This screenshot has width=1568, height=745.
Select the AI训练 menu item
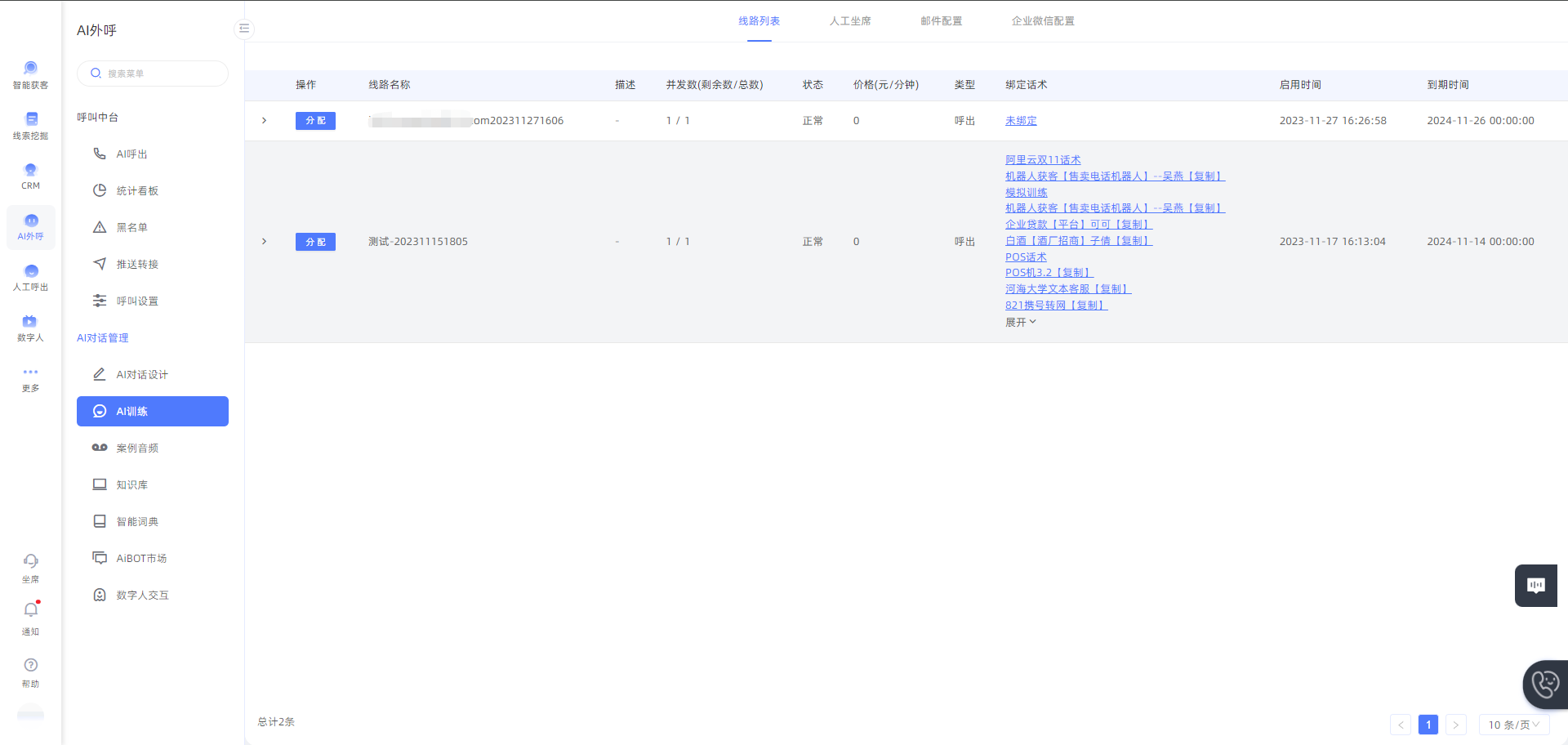(x=153, y=411)
